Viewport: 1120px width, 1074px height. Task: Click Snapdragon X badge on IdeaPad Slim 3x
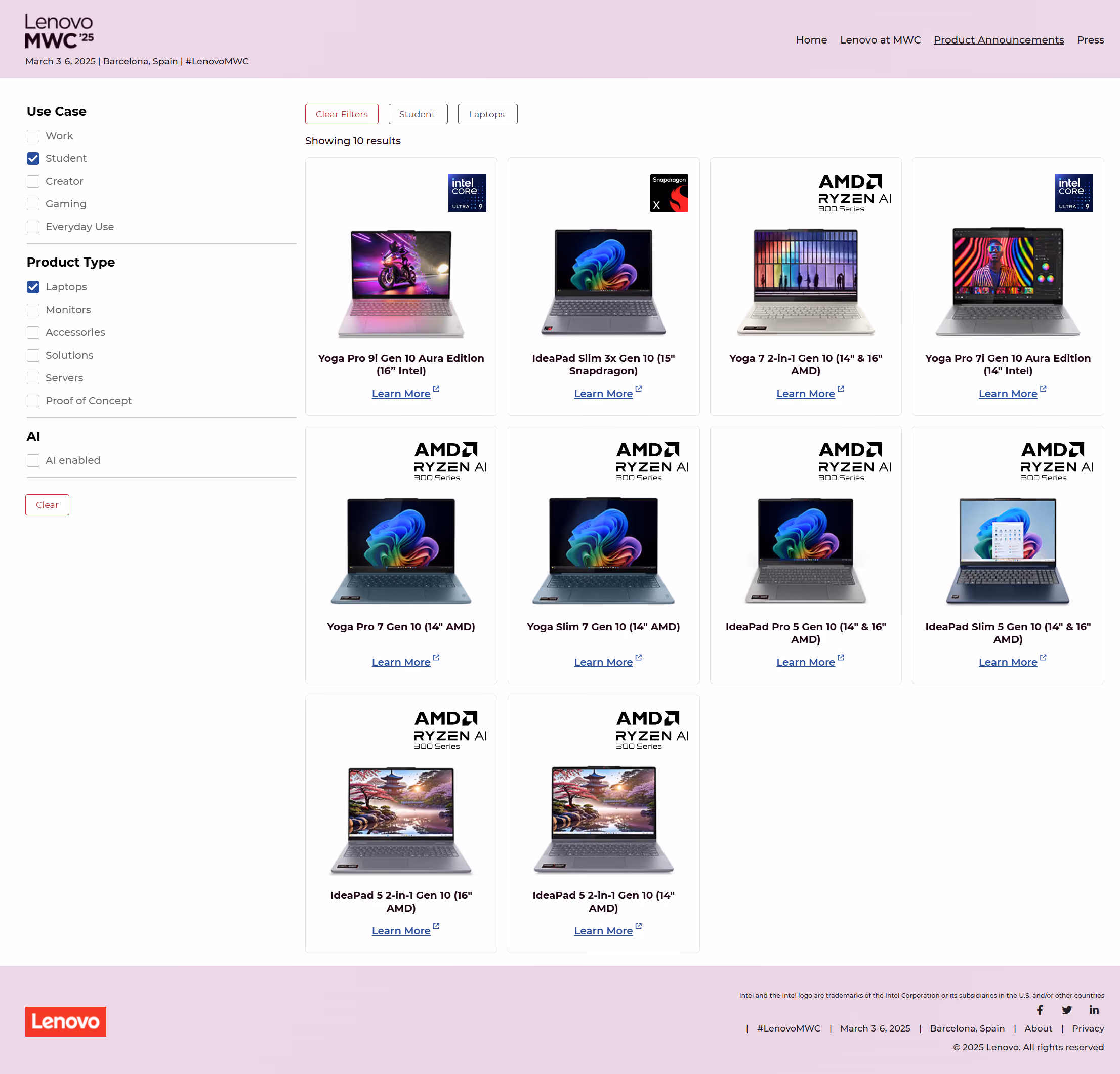pyautogui.click(x=669, y=193)
